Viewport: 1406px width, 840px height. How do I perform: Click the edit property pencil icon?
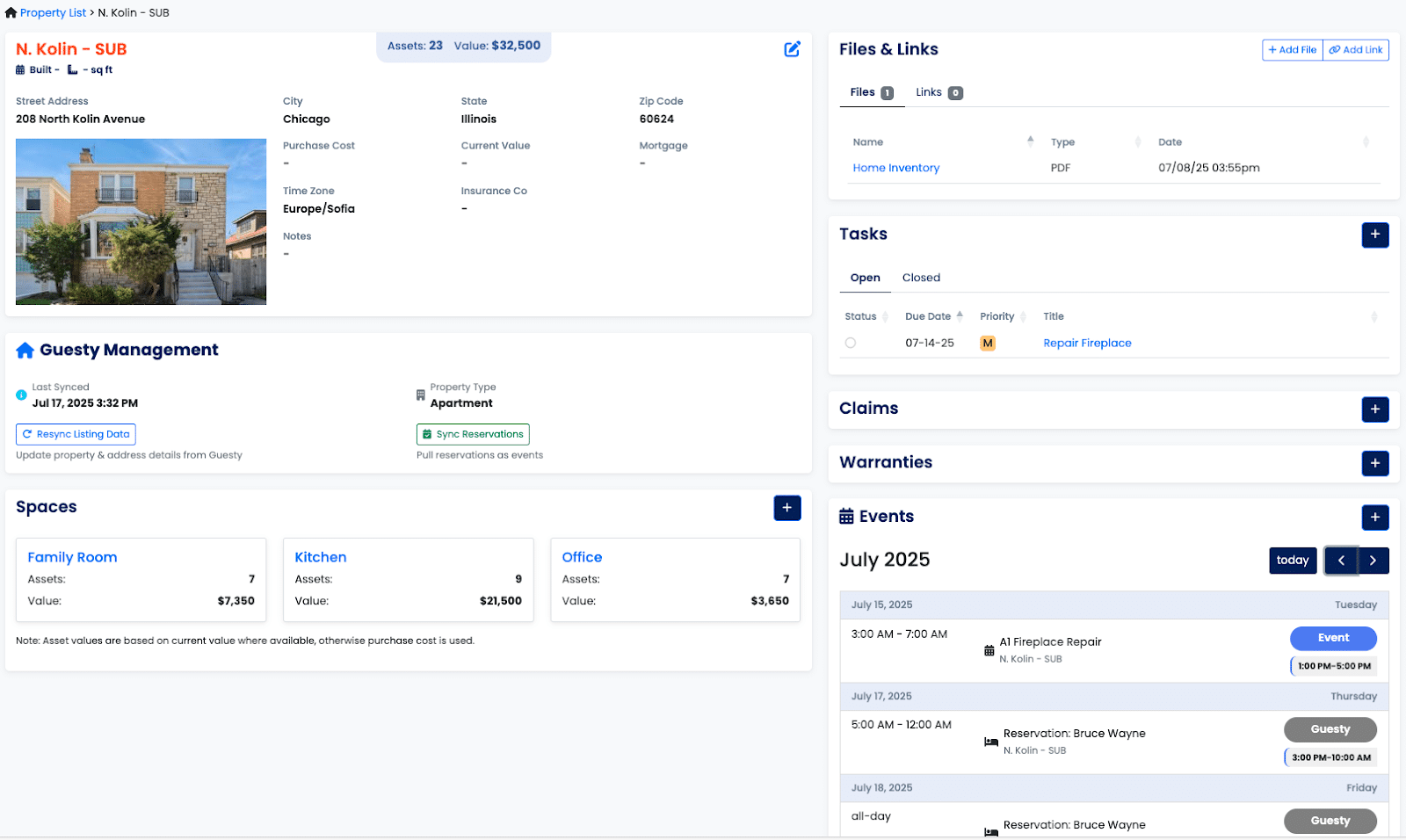[x=792, y=49]
